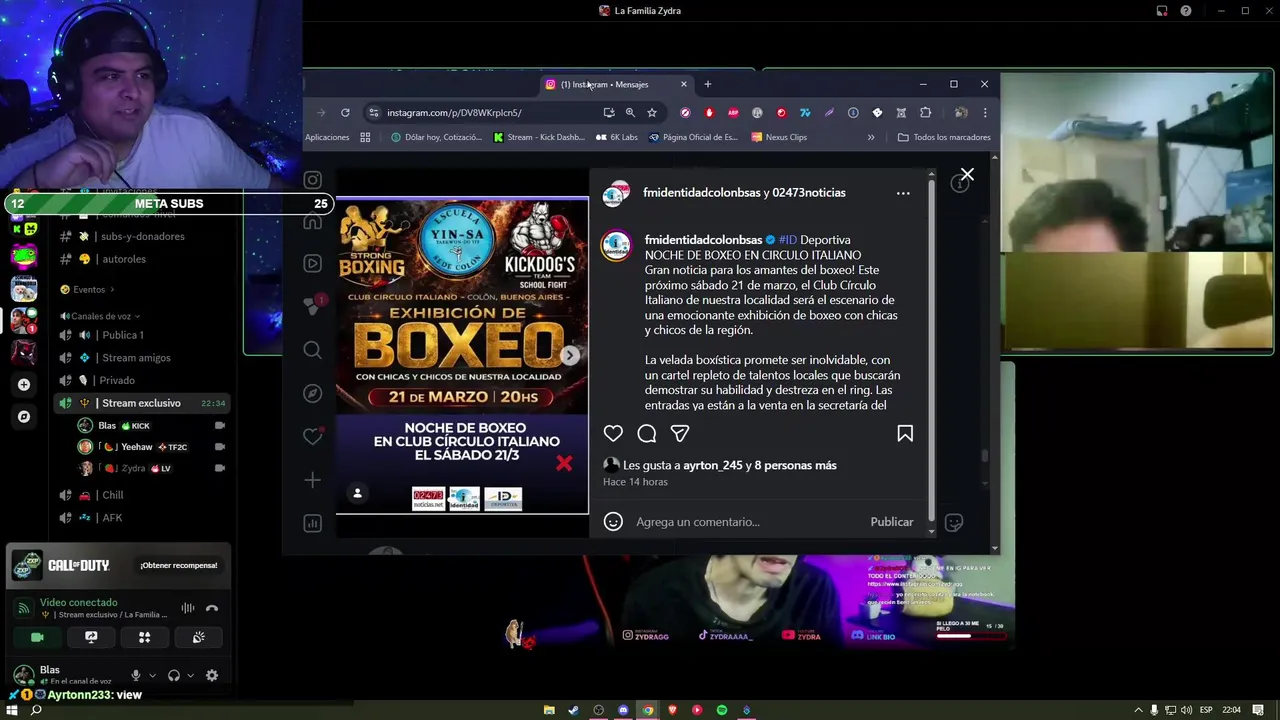This screenshot has width=1280, height=720.
Task: Open the 'Dólar hoy, Cotizació...' bookmark
Action: point(436,137)
